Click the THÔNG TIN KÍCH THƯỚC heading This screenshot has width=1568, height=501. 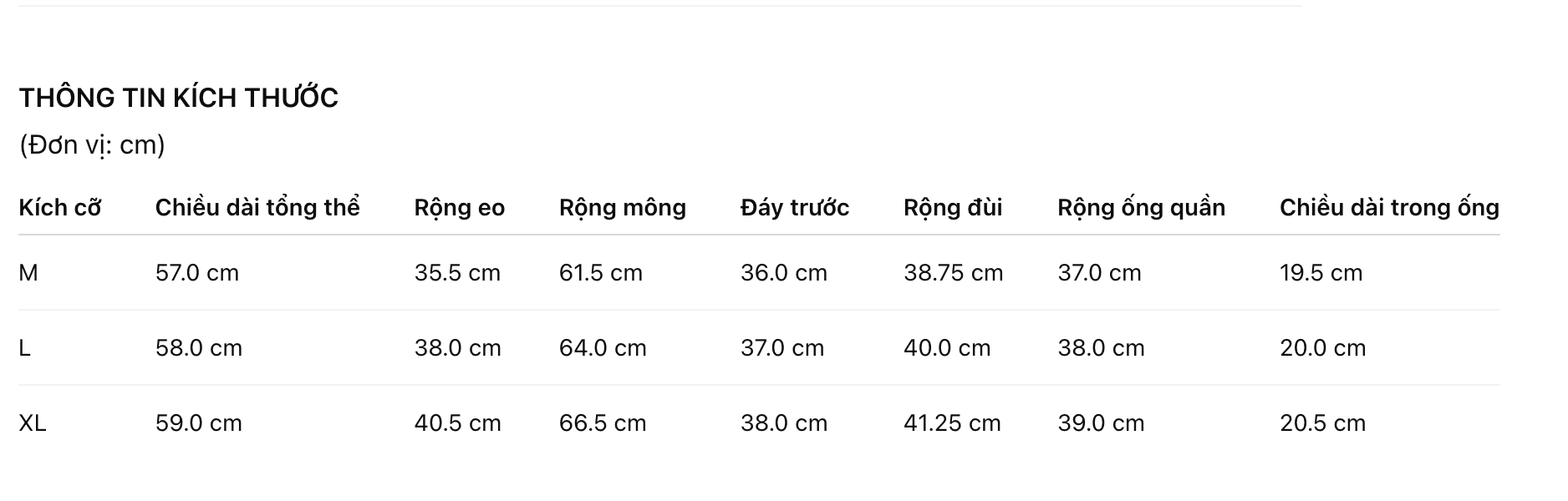tap(178, 98)
